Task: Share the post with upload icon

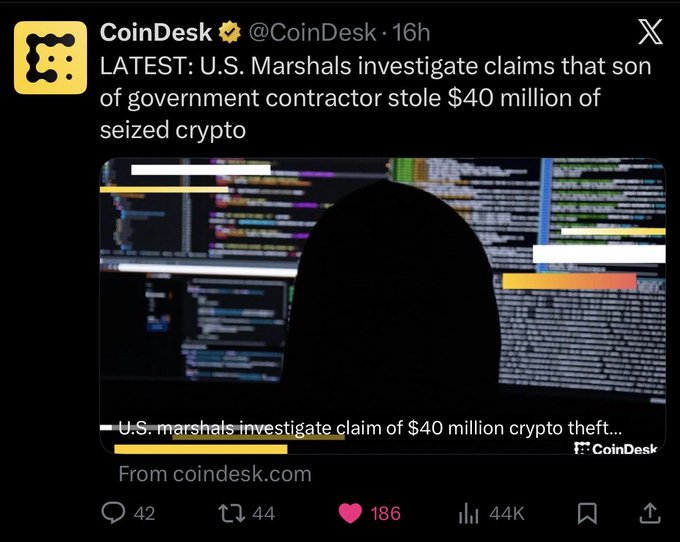Action: 650,513
